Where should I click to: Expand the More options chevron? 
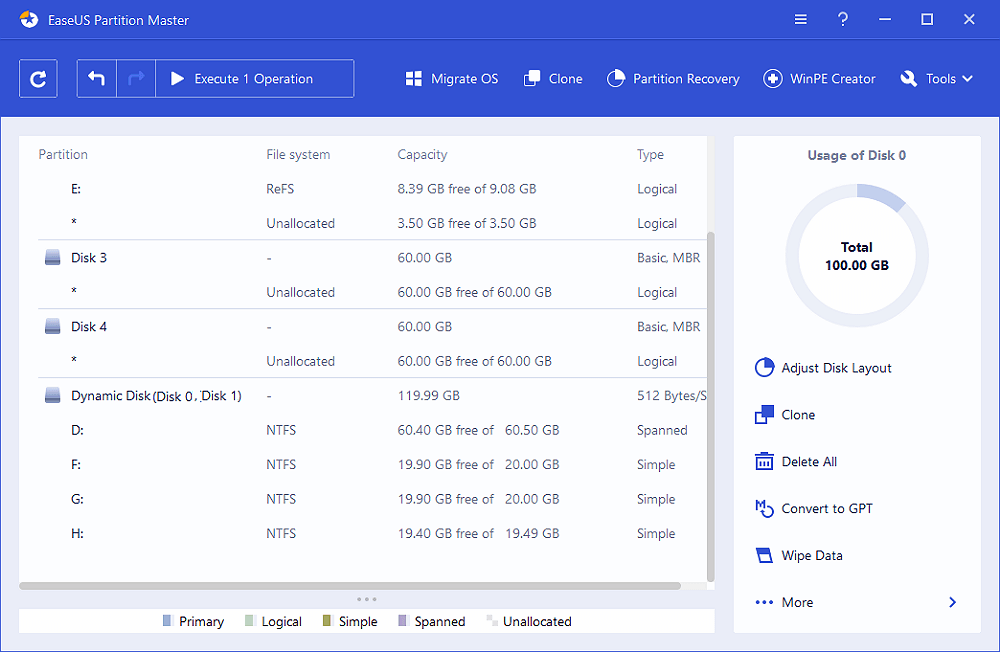click(952, 603)
